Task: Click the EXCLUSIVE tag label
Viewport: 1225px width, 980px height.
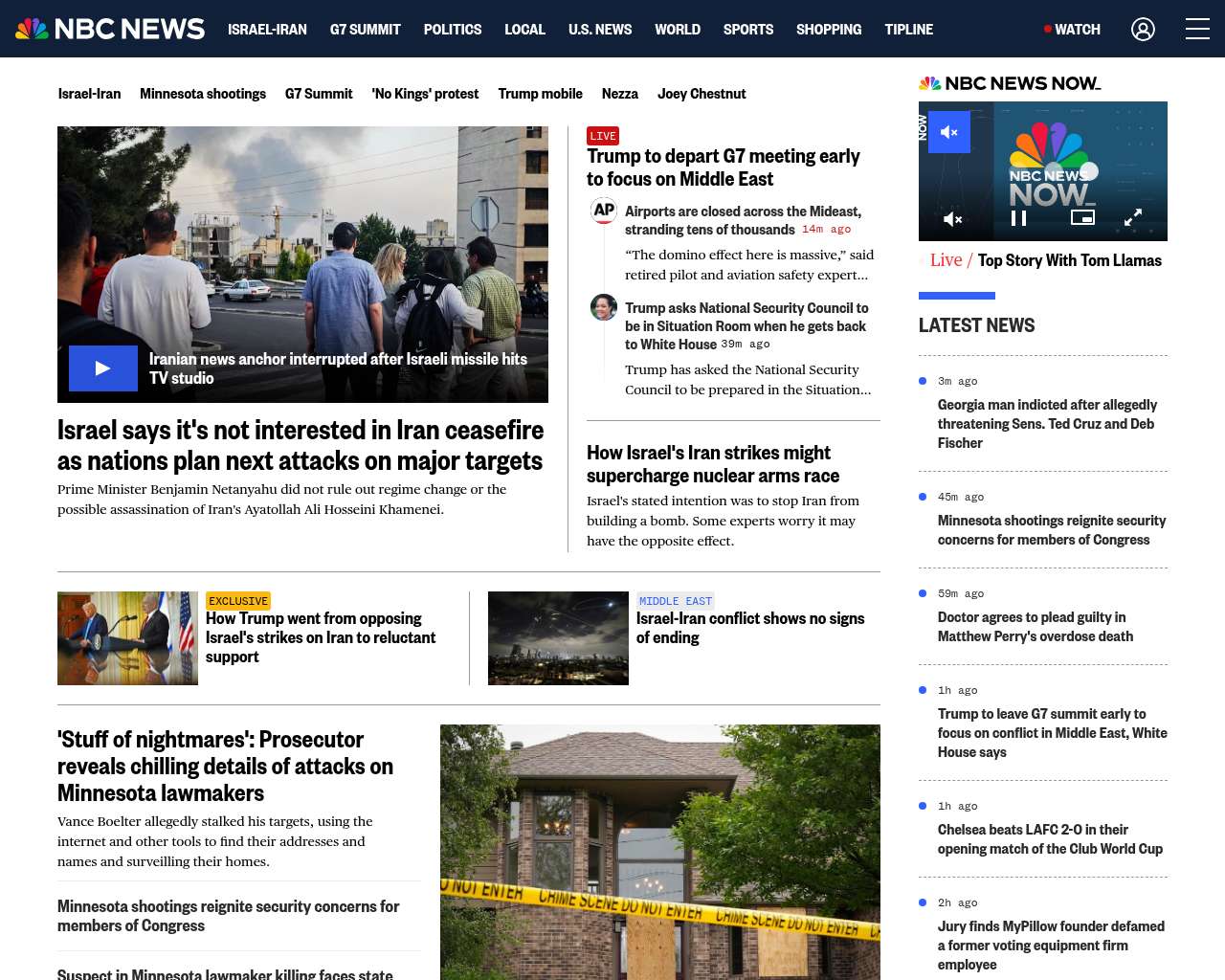Action: pyautogui.click(x=238, y=601)
